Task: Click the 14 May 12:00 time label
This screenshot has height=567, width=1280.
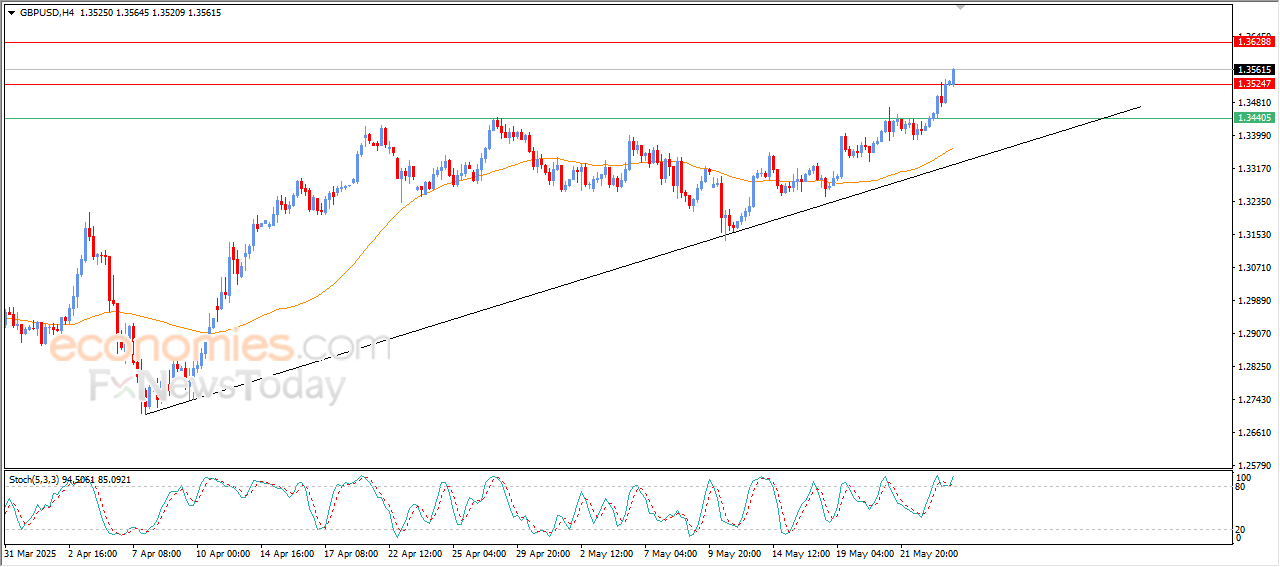Action: coord(799,553)
